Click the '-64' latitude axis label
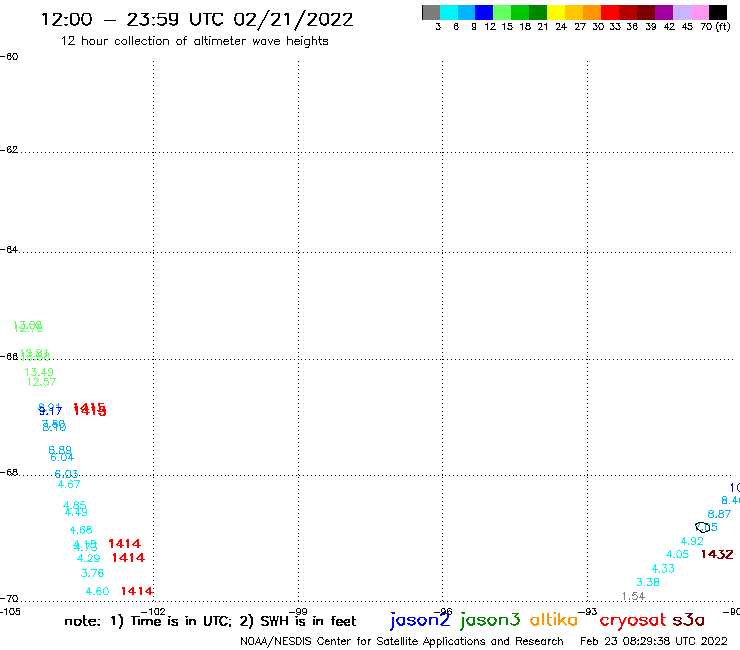The image size is (740, 650). 9,249
